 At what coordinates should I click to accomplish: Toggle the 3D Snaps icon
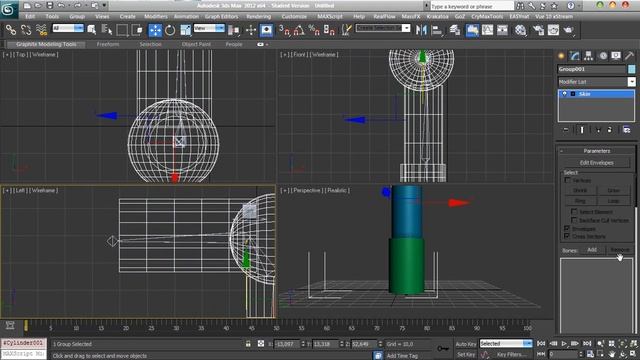pos(284,30)
